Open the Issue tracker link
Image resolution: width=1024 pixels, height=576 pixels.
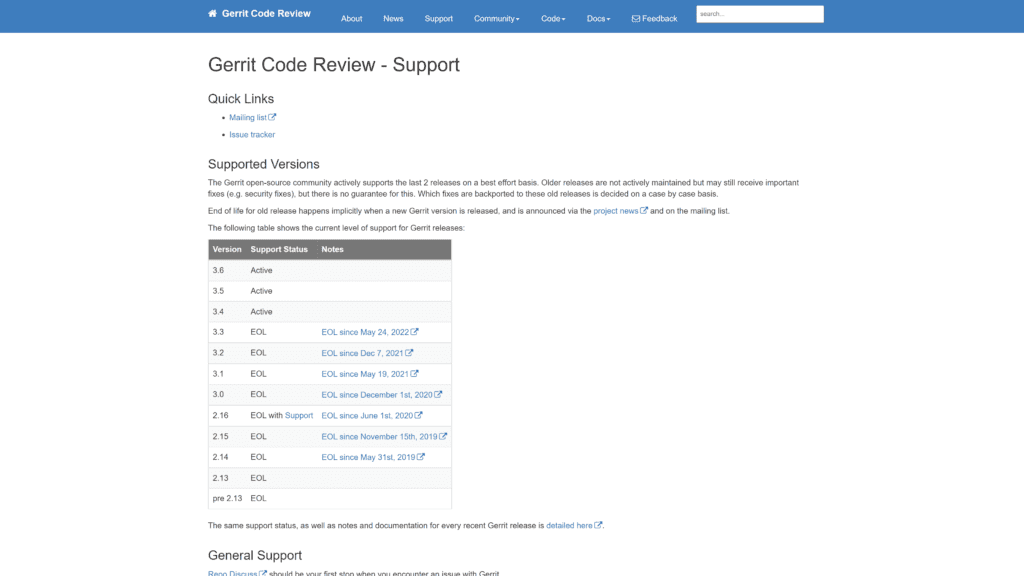[252, 135]
